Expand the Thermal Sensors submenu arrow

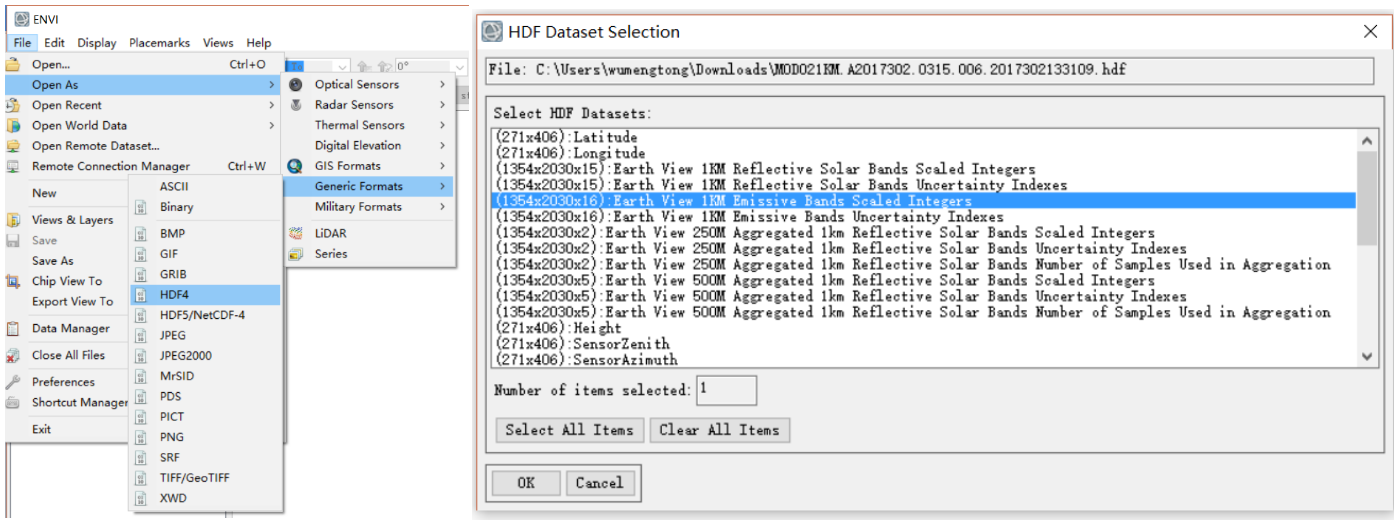point(442,125)
